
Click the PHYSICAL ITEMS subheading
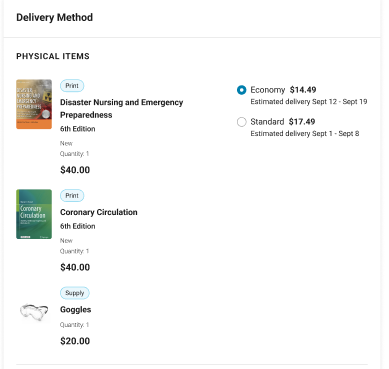pyautogui.click(x=53, y=56)
